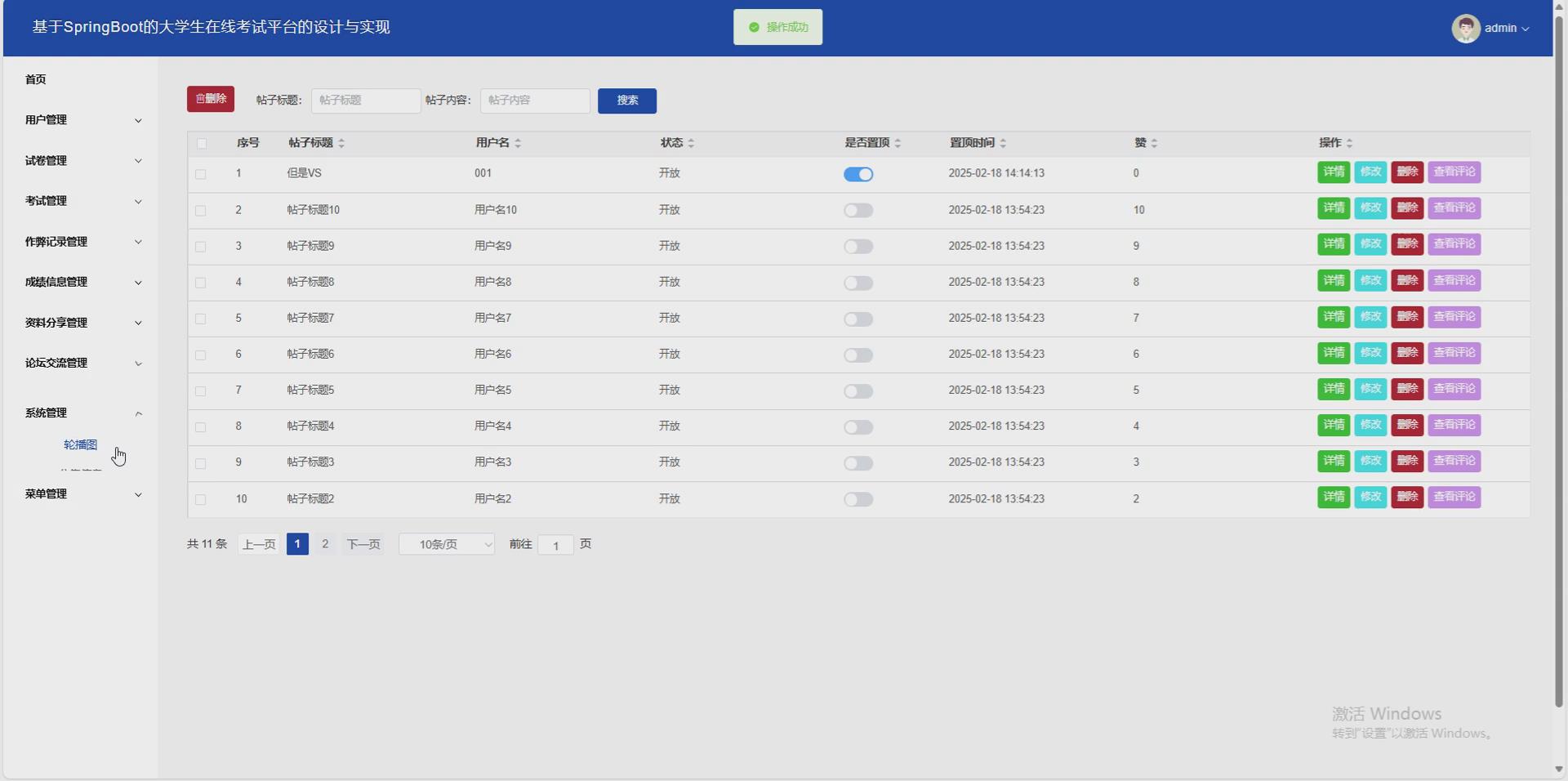
Task: Select the checkbox for 帖子标题4 row
Action: tap(200, 427)
